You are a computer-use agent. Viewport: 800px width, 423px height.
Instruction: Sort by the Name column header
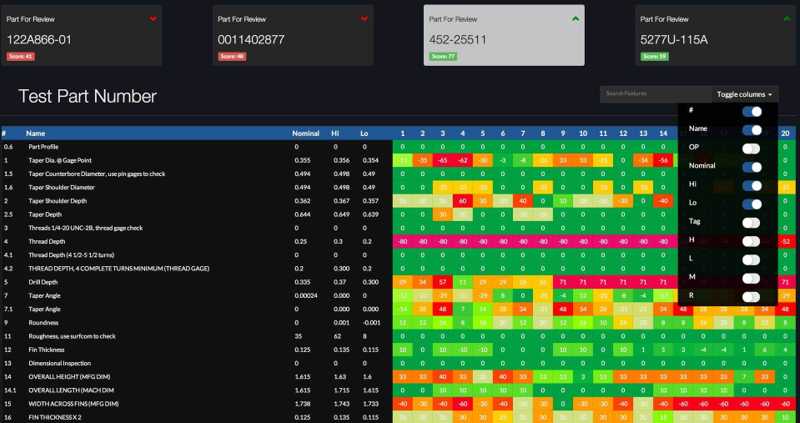pyautogui.click(x=36, y=134)
